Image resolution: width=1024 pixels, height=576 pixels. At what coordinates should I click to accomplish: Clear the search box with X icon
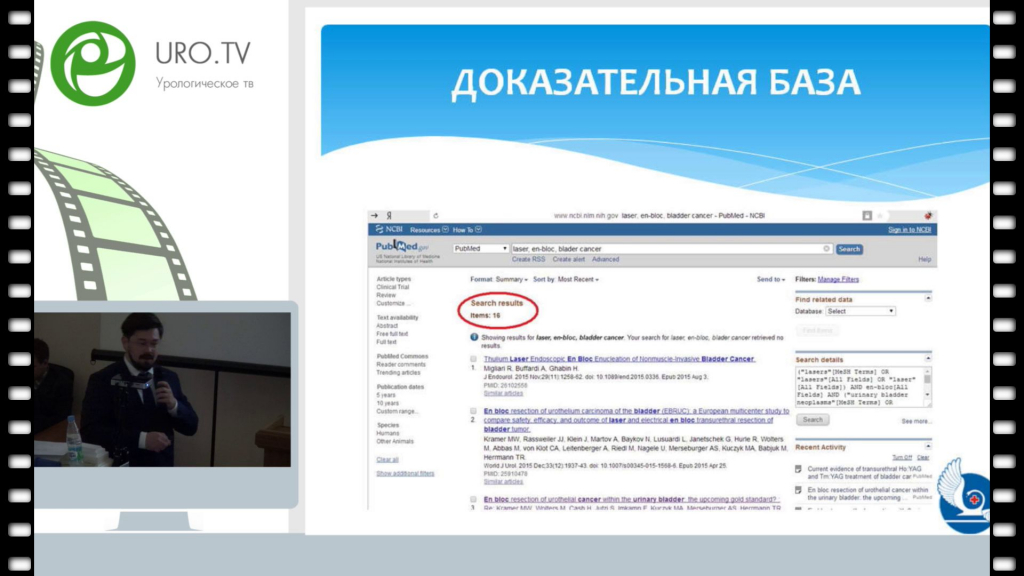(826, 249)
